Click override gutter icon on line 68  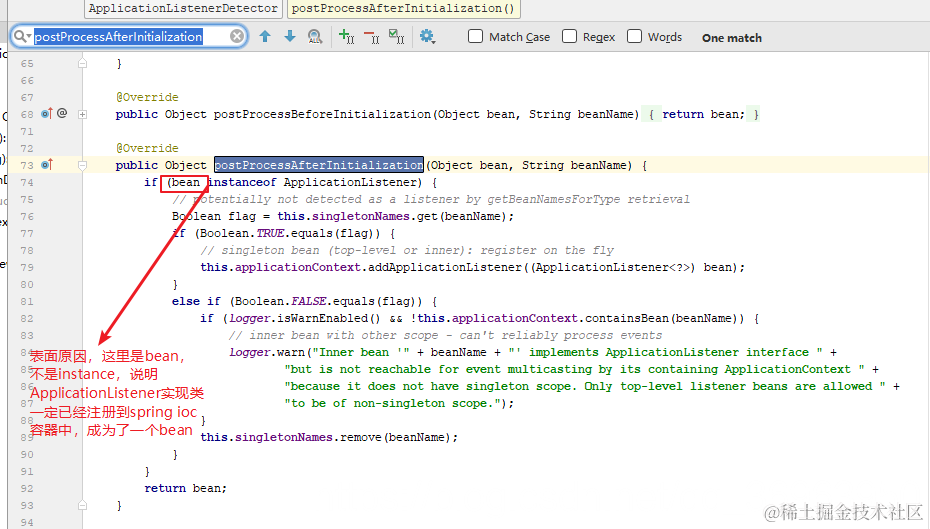pyautogui.click(x=47, y=113)
